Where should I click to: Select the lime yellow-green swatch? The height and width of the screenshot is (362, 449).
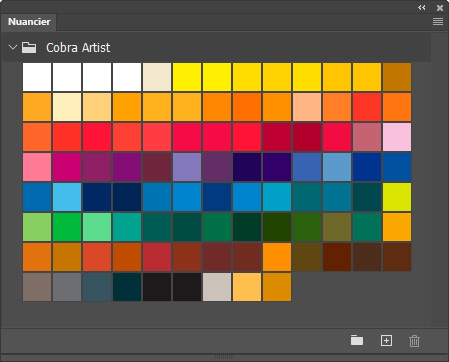point(397,197)
